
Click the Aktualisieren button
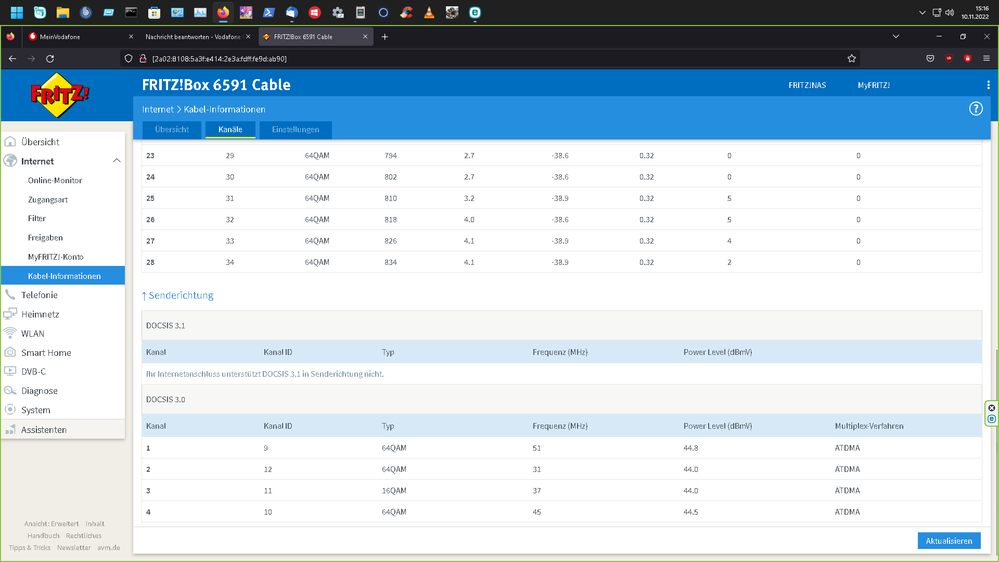point(949,541)
